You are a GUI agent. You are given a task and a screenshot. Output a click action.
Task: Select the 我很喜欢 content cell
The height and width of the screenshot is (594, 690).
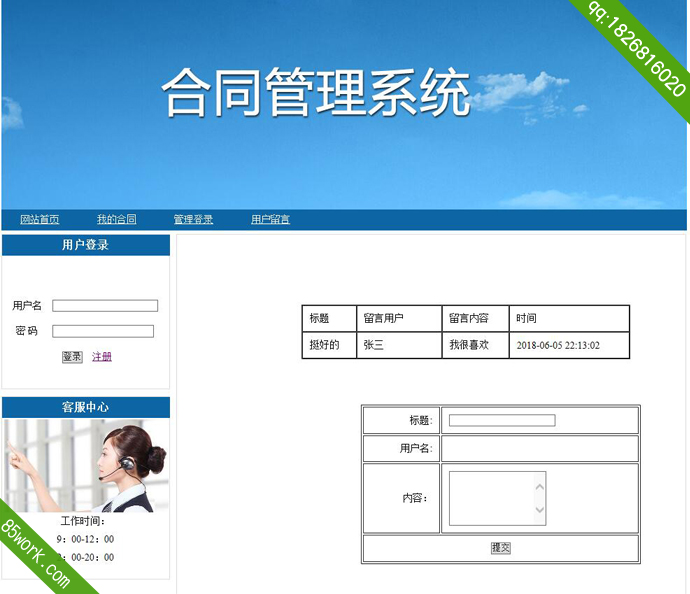[x=475, y=345]
